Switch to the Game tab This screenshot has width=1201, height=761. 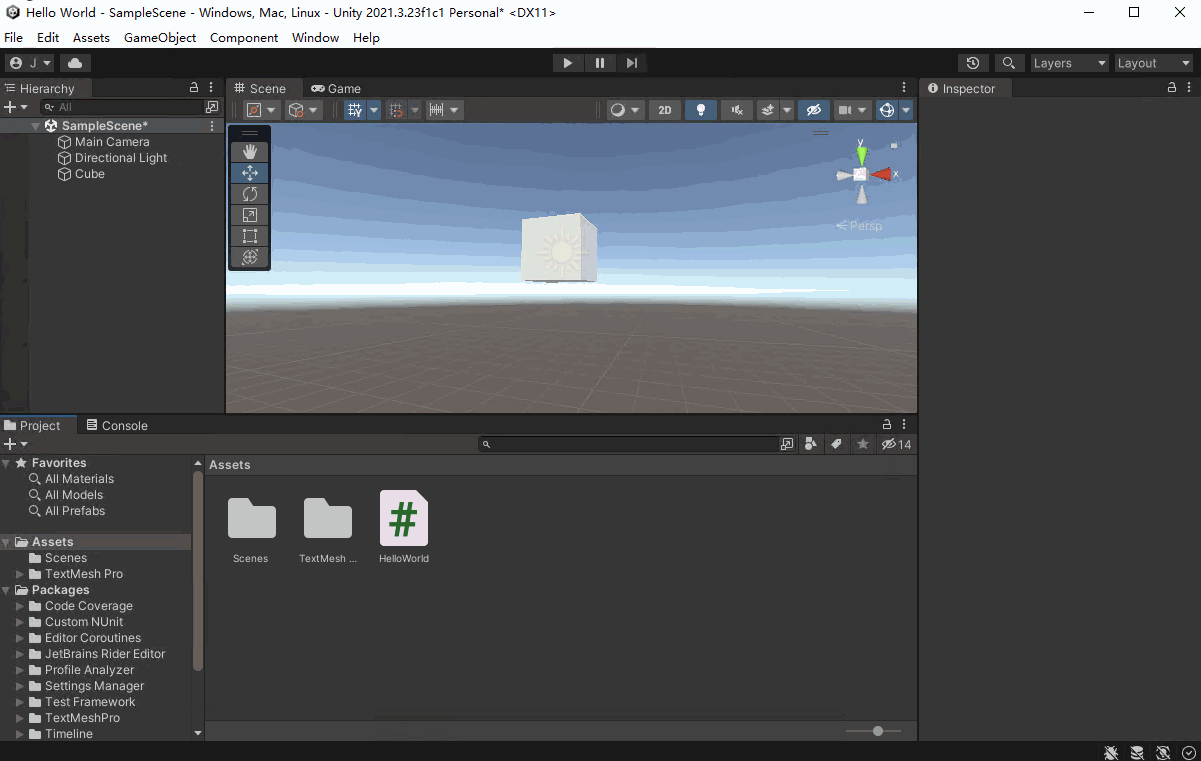pyautogui.click(x=336, y=88)
